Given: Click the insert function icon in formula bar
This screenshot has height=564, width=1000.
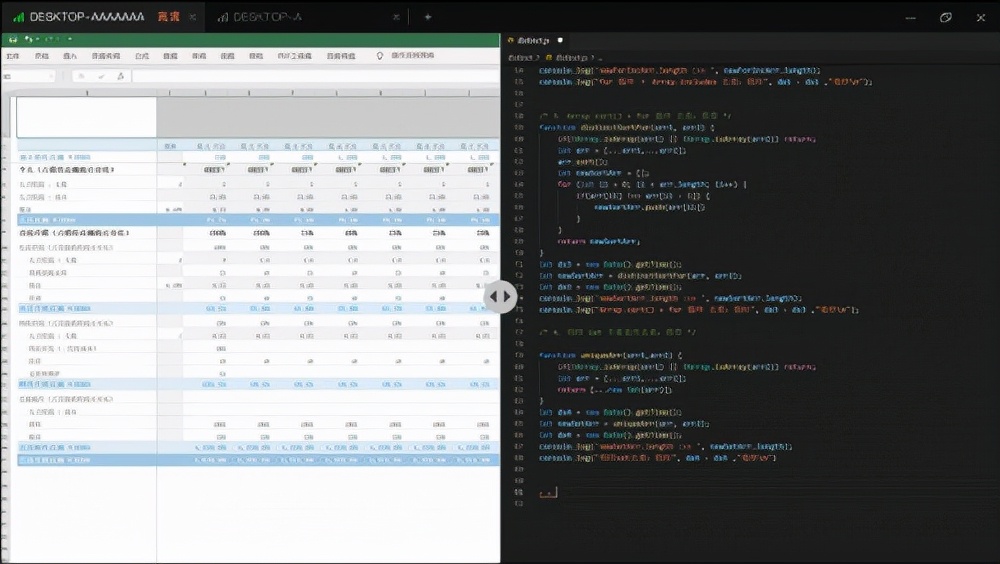Looking at the screenshot, I should 119,76.
